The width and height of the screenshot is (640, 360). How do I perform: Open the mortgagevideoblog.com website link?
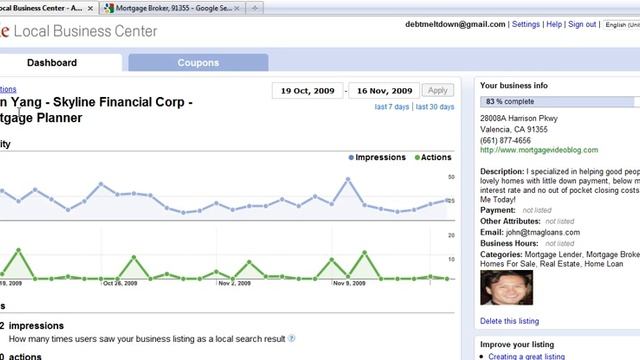click(539, 150)
